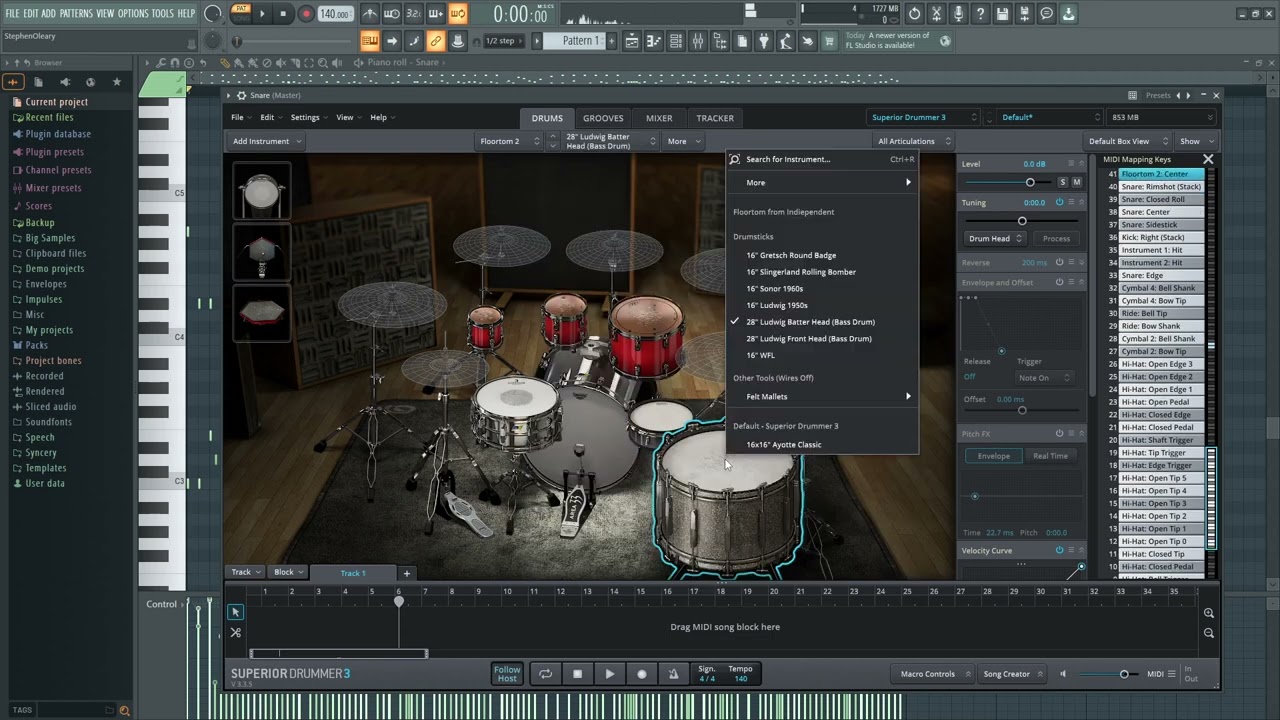Image resolution: width=1280 pixels, height=720 pixels.
Task: Click Search for Instrument field
Action: pyautogui.click(x=822, y=159)
